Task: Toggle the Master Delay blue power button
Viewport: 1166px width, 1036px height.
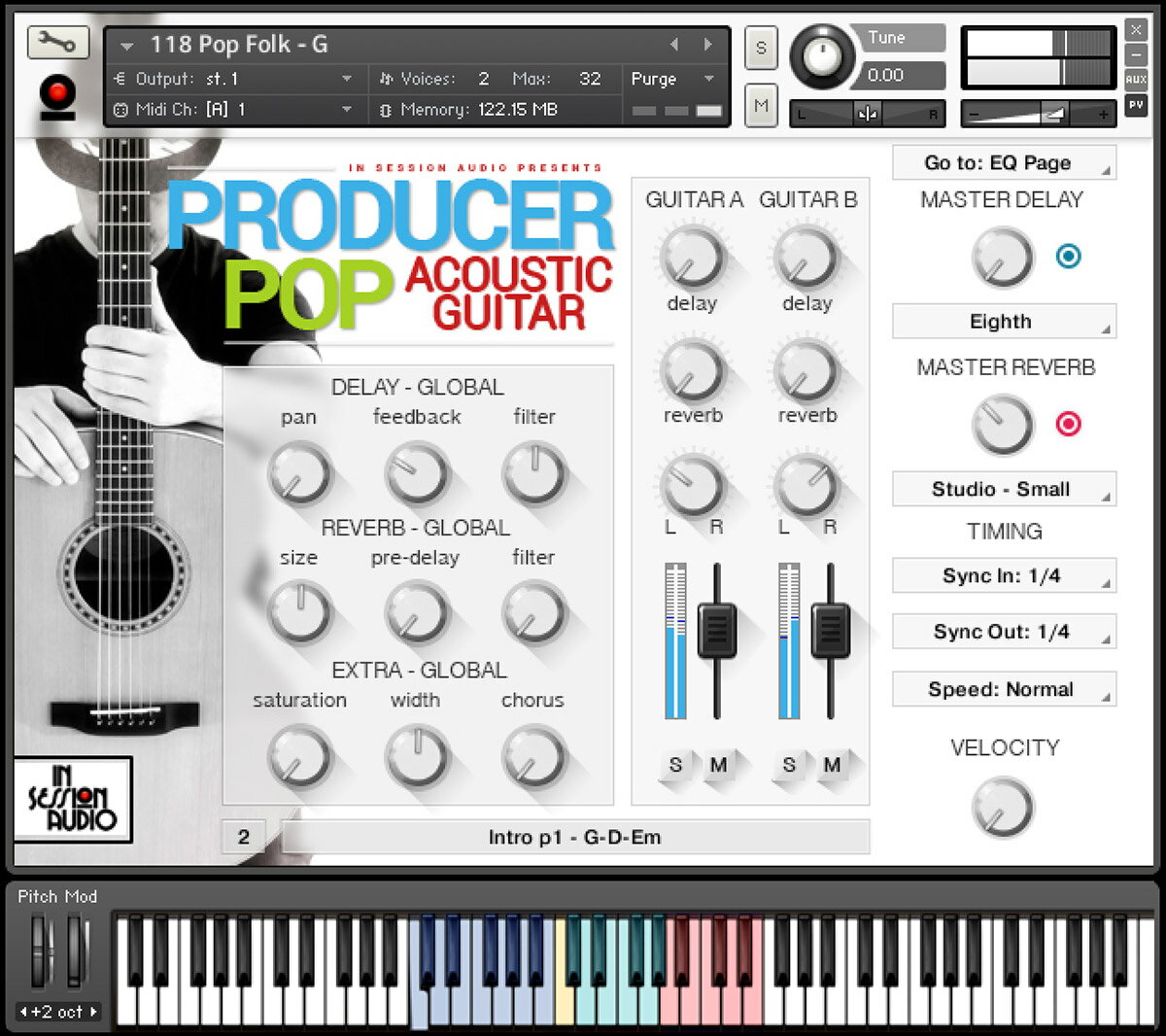Action: pos(1068,257)
